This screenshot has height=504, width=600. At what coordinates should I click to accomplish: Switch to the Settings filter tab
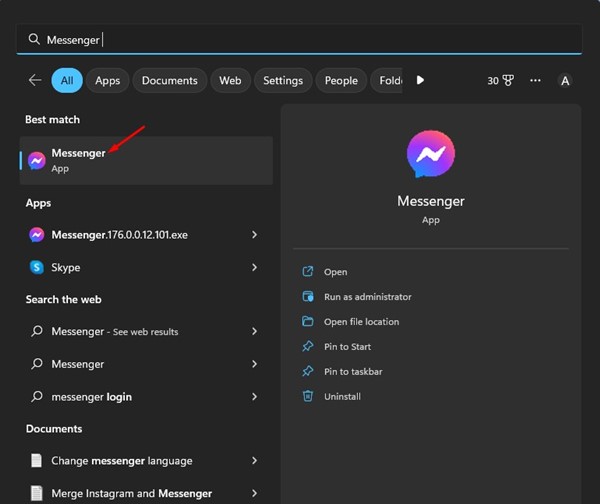tap(283, 80)
